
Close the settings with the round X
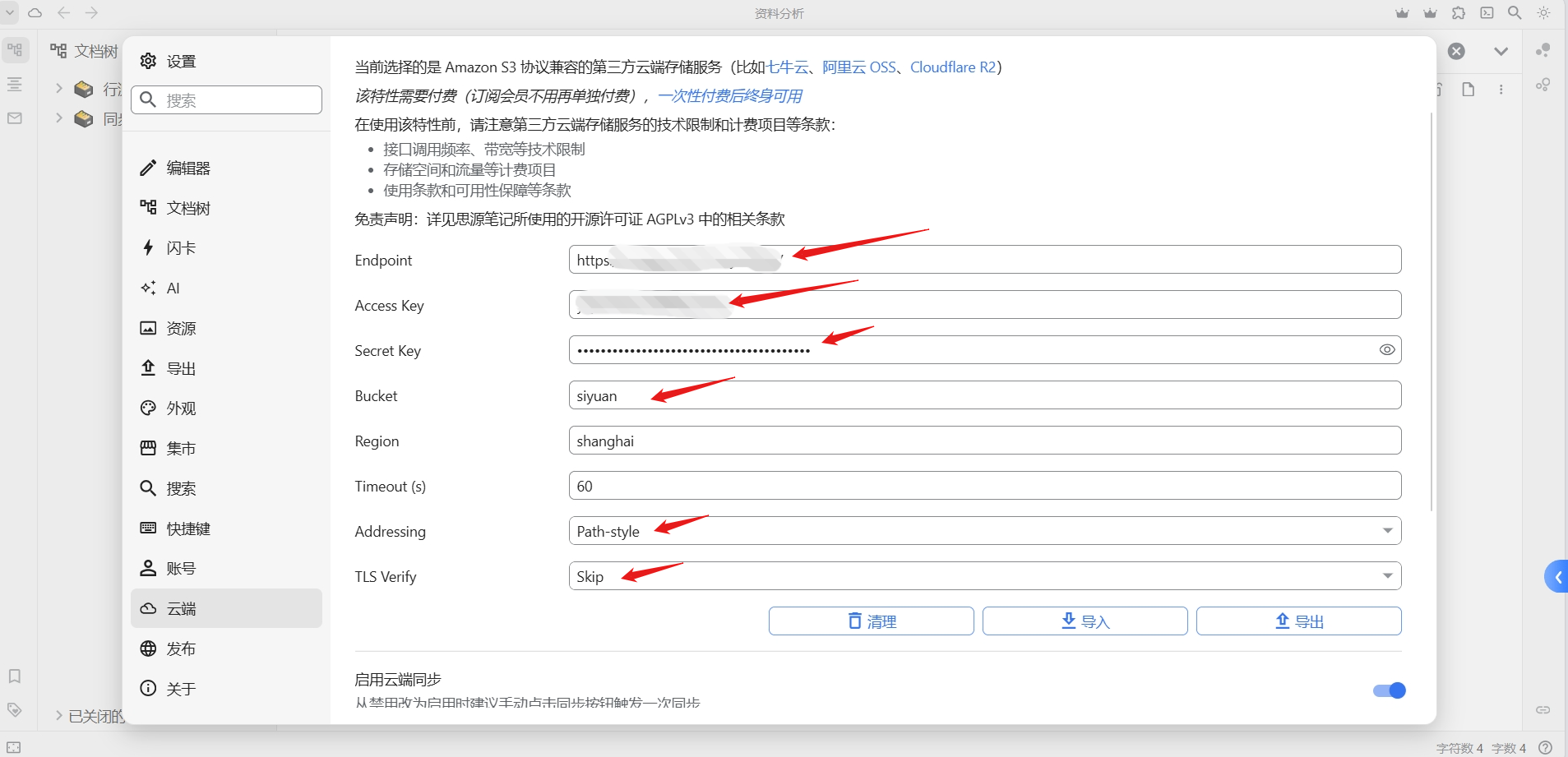point(1456,51)
